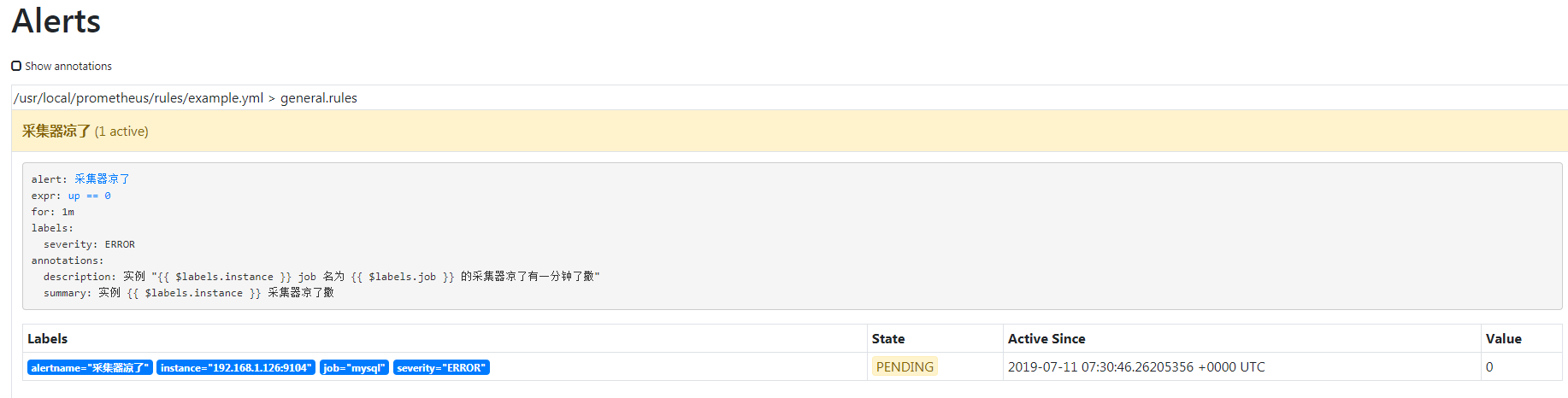Click the Active Since timestamp cell
This screenshot has width=1568, height=398.
pyautogui.click(x=1136, y=367)
